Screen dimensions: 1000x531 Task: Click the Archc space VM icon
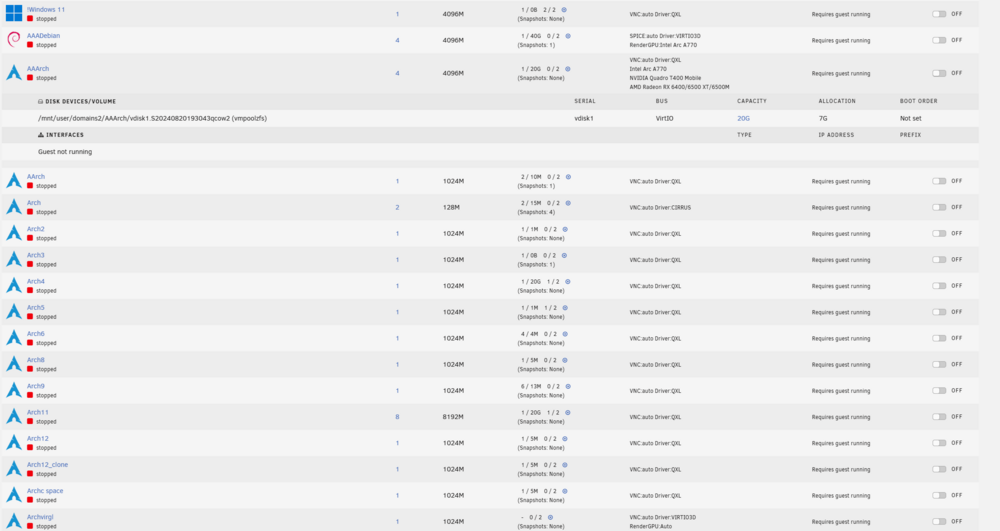pyautogui.click(x=14, y=495)
